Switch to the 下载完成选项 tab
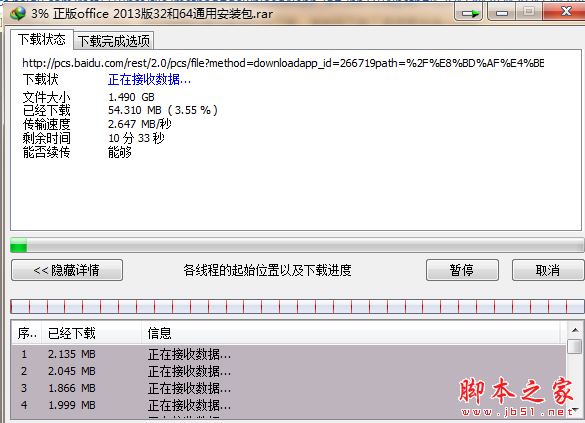The height and width of the screenshot is (423, 585). (x=114, y=41)
